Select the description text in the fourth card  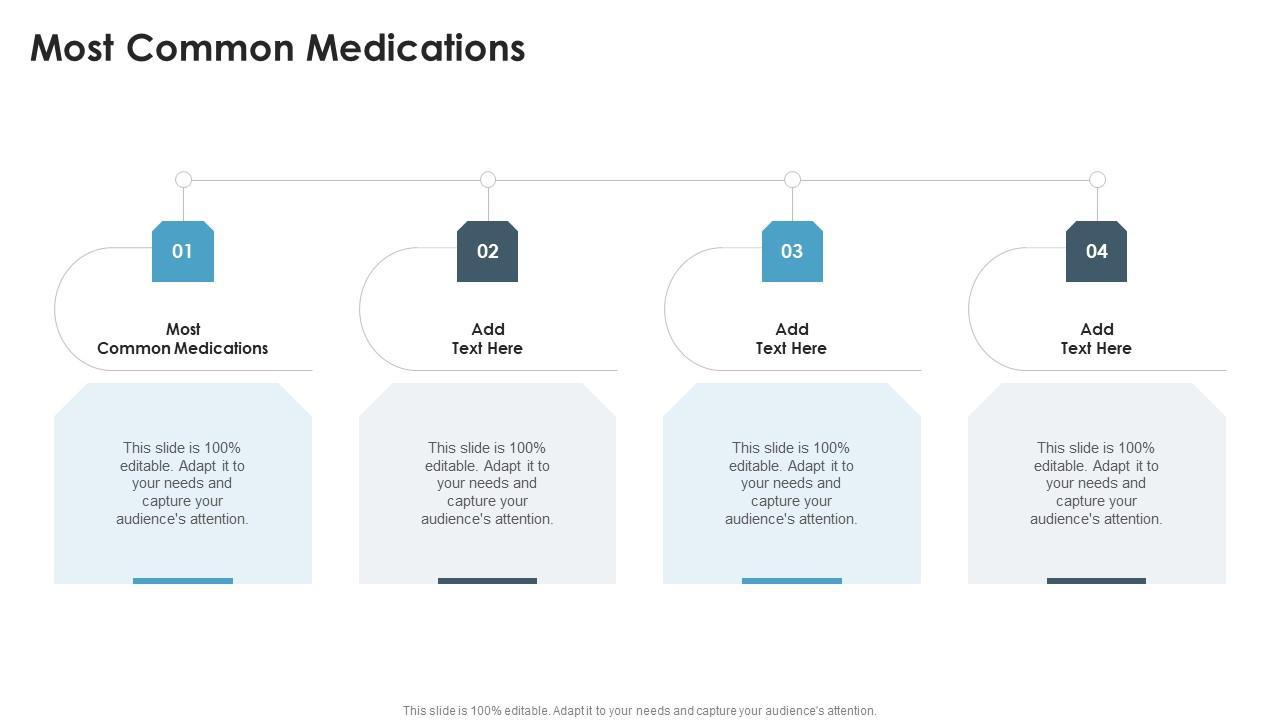1096,483
